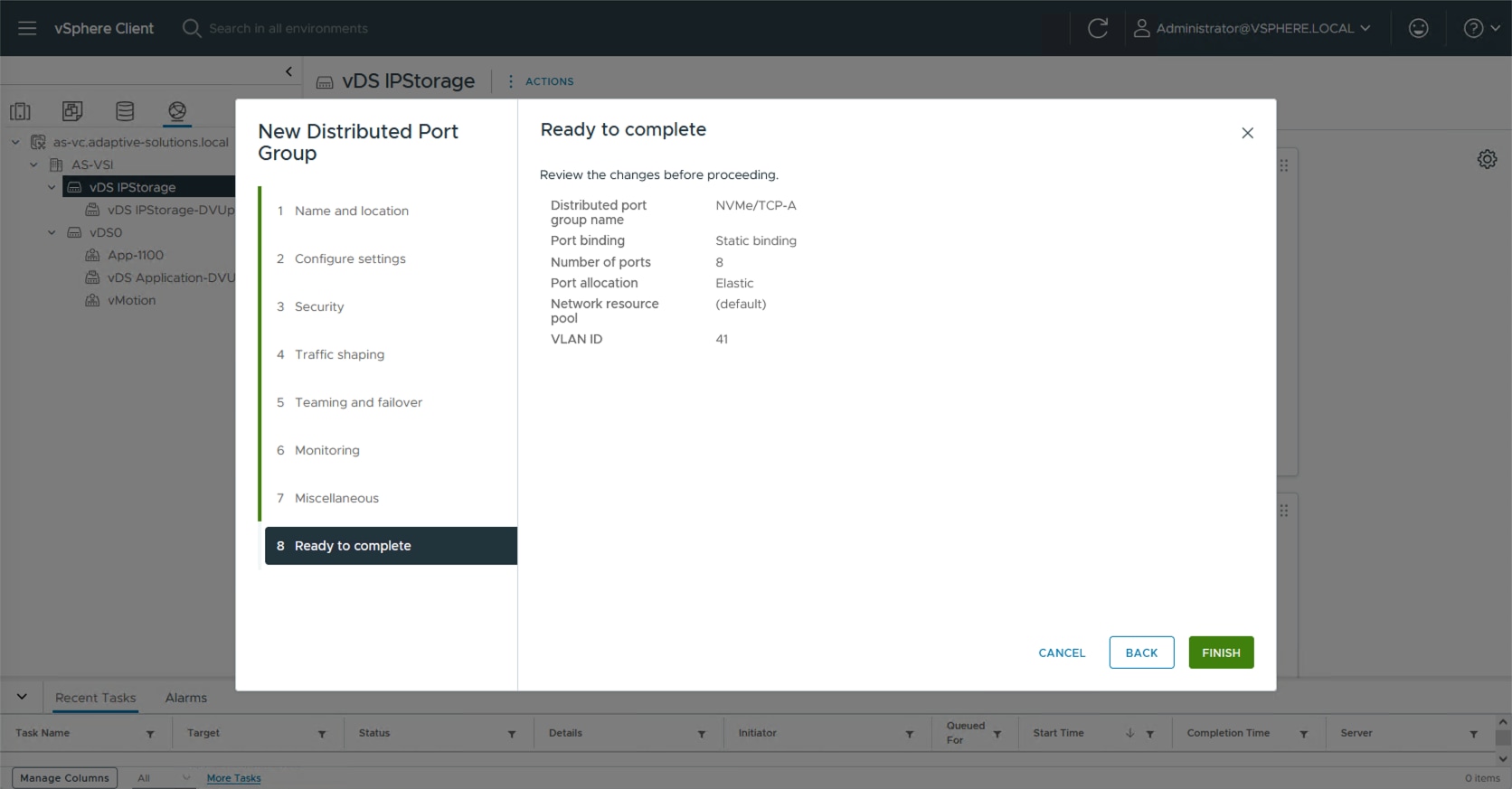Collapse the Recent Tasks bottom panel

pos(22,697)
